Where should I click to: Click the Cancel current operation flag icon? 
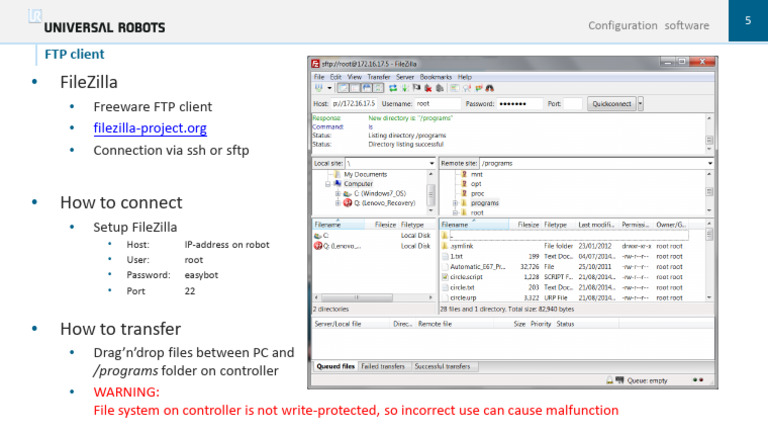416,88
